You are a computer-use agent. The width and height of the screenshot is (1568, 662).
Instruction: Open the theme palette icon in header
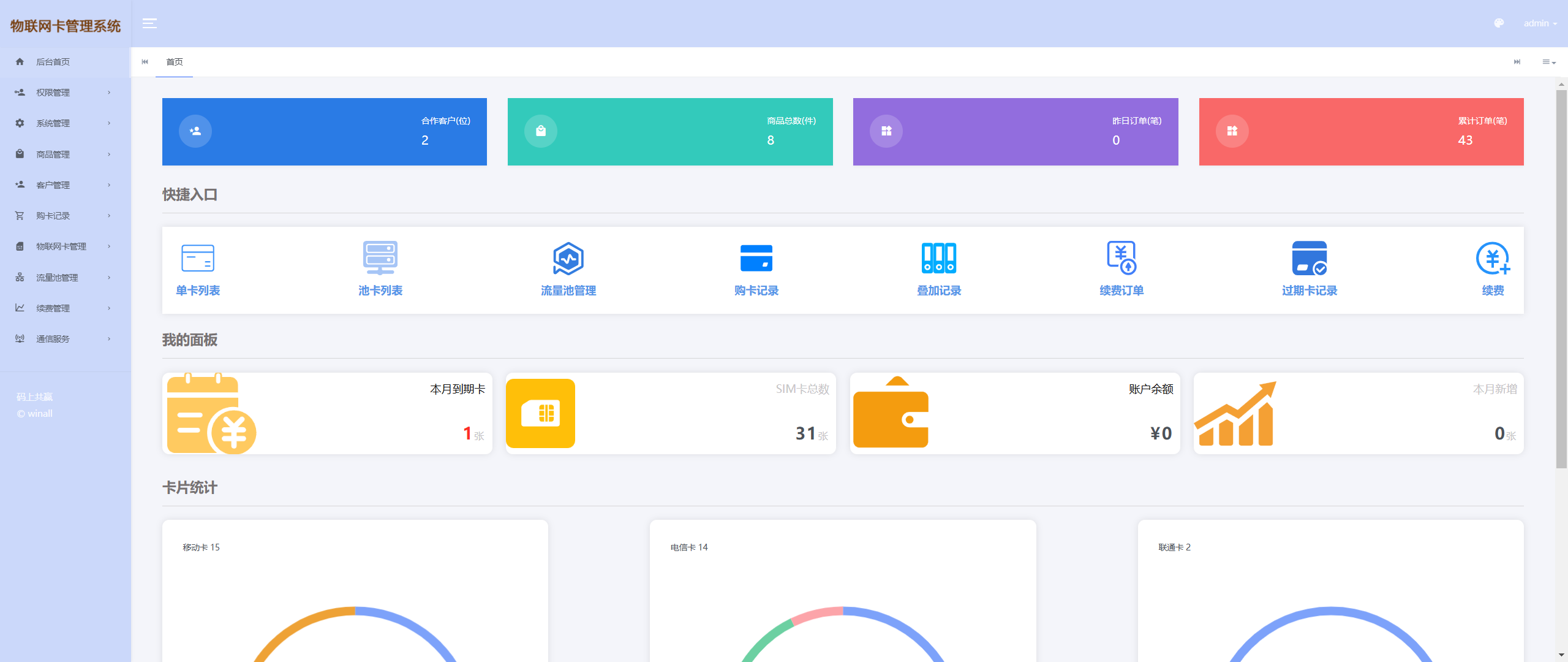click(x=1499, y=23)
